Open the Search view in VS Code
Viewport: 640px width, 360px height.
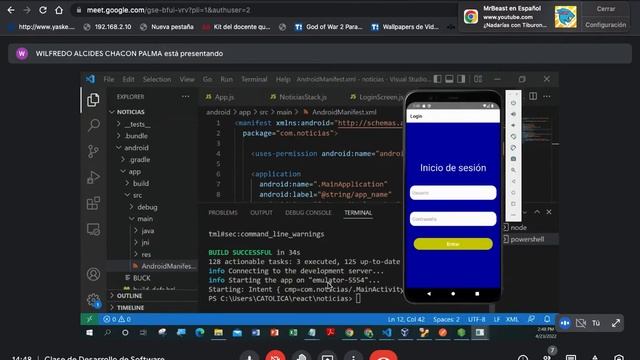(93, 125)
